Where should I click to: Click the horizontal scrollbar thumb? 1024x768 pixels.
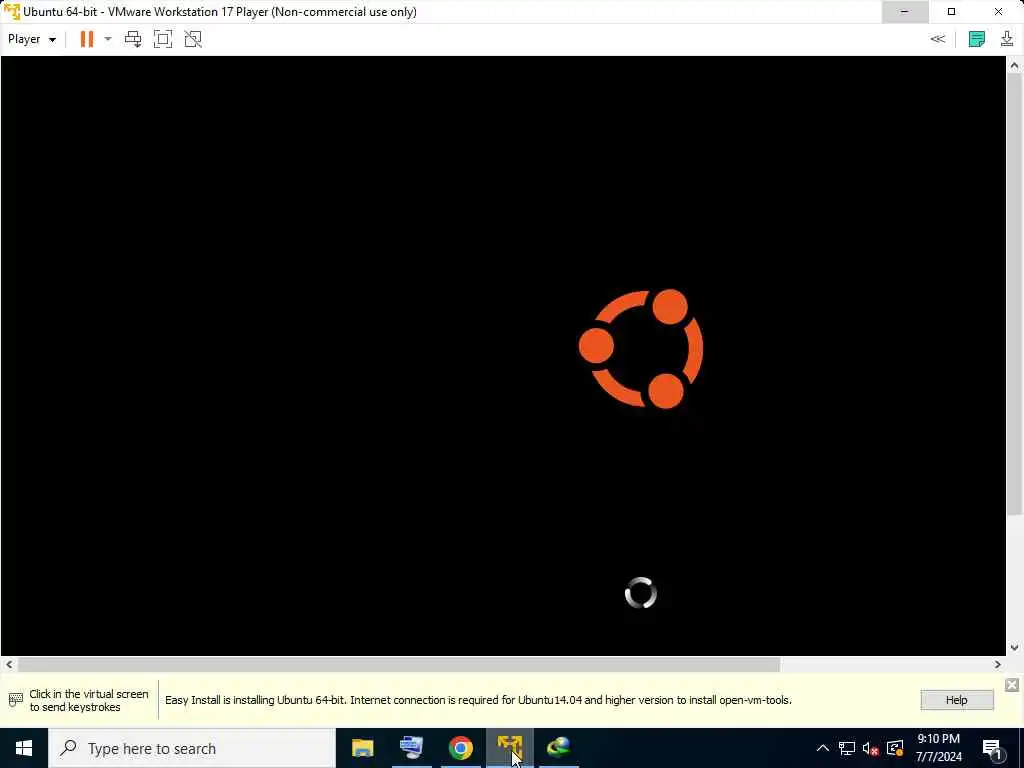398,664
